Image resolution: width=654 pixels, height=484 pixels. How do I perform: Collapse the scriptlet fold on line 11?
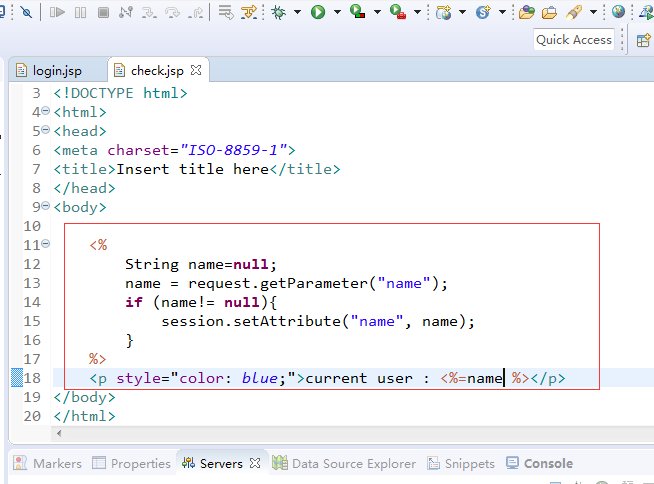click(x=45, y=245)
